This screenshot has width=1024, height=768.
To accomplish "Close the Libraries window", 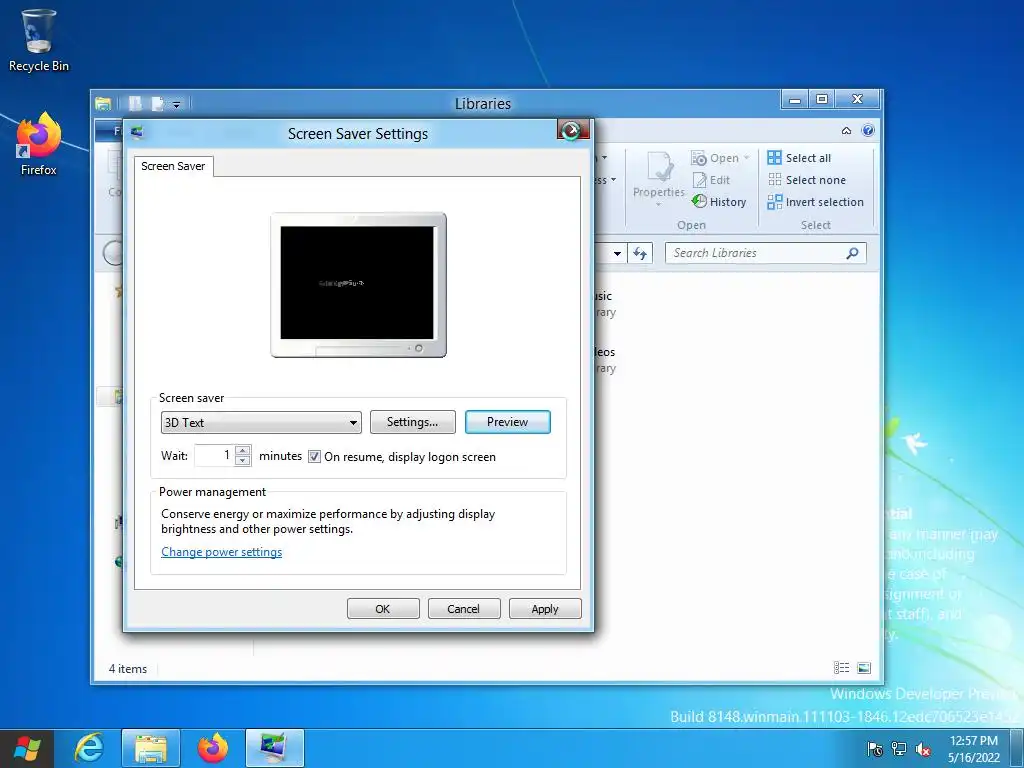I will 858,99.
